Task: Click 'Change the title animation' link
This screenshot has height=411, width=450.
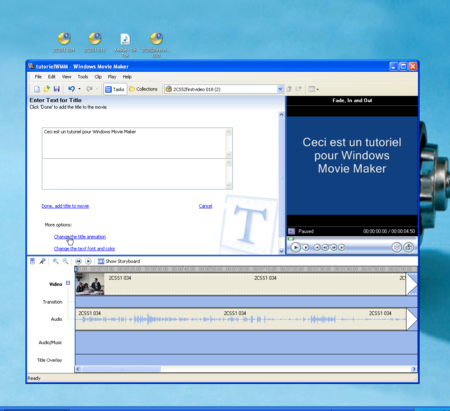Action: (x=80, y=237)
